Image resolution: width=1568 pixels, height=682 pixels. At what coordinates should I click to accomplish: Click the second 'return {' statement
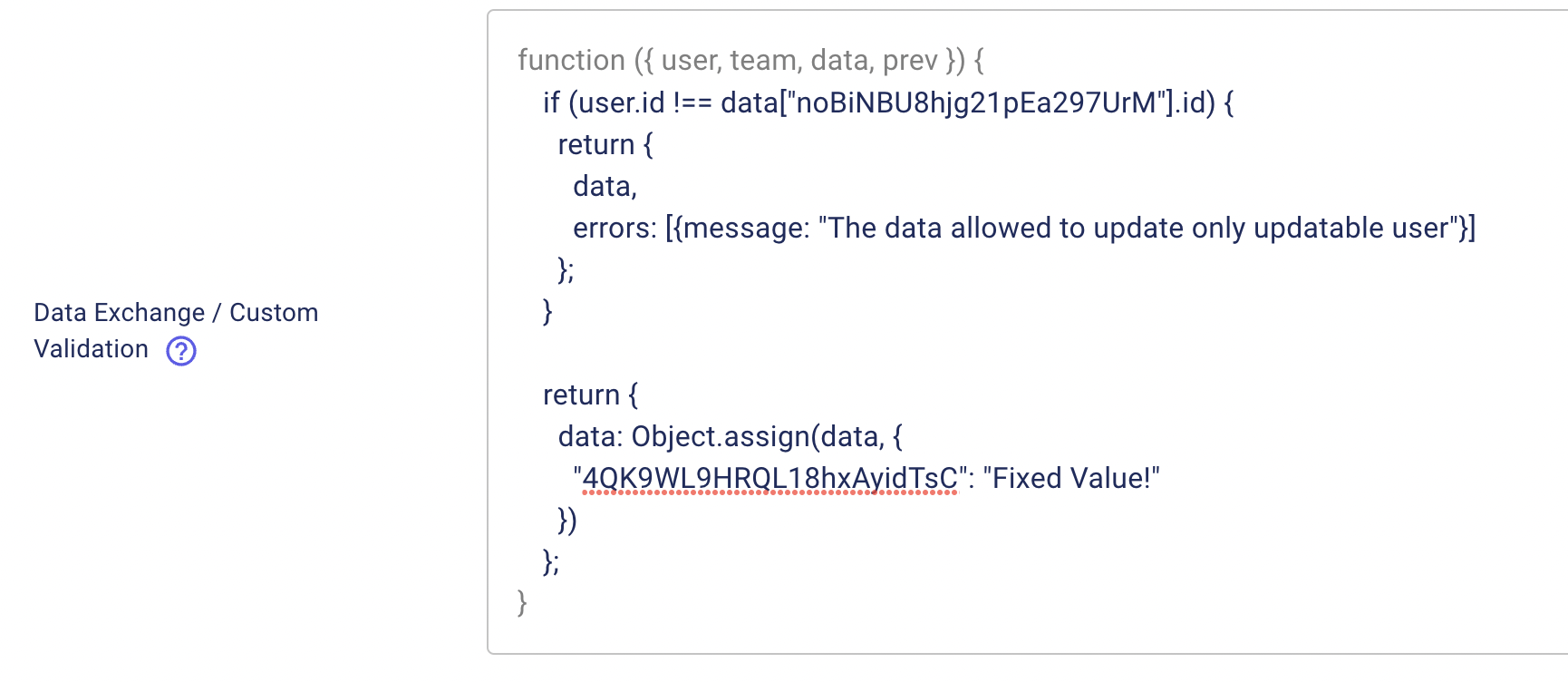click(590, 395)
